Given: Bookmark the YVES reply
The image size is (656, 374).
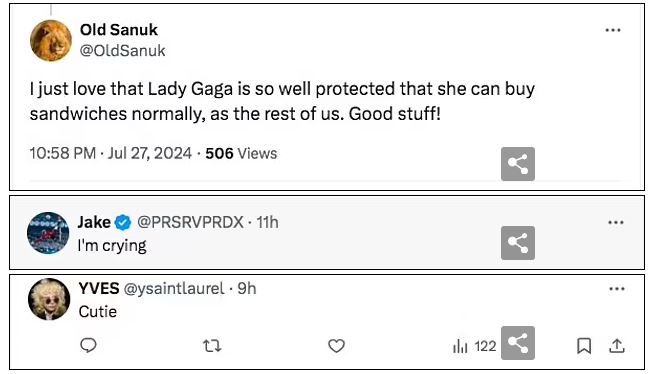Looking at the screenshot, I should tap(584, 346).
